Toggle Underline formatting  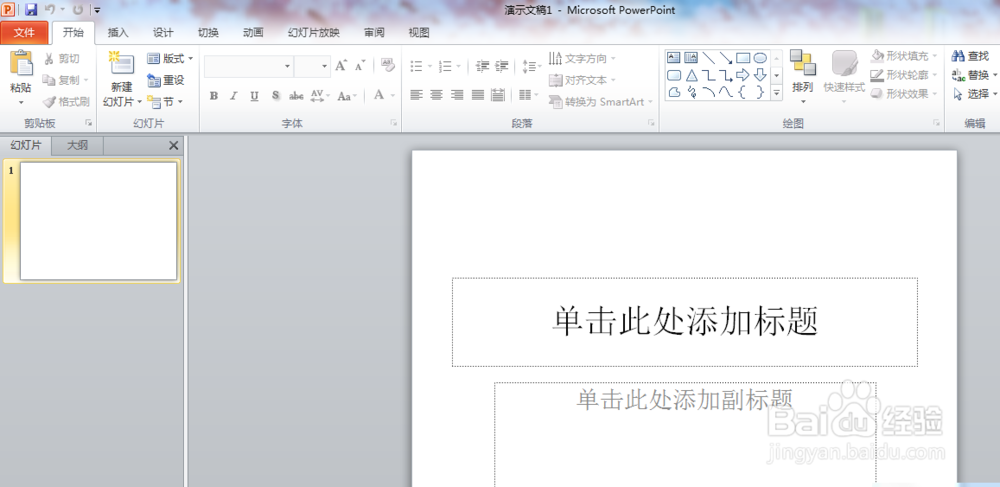tap(254, 96)
